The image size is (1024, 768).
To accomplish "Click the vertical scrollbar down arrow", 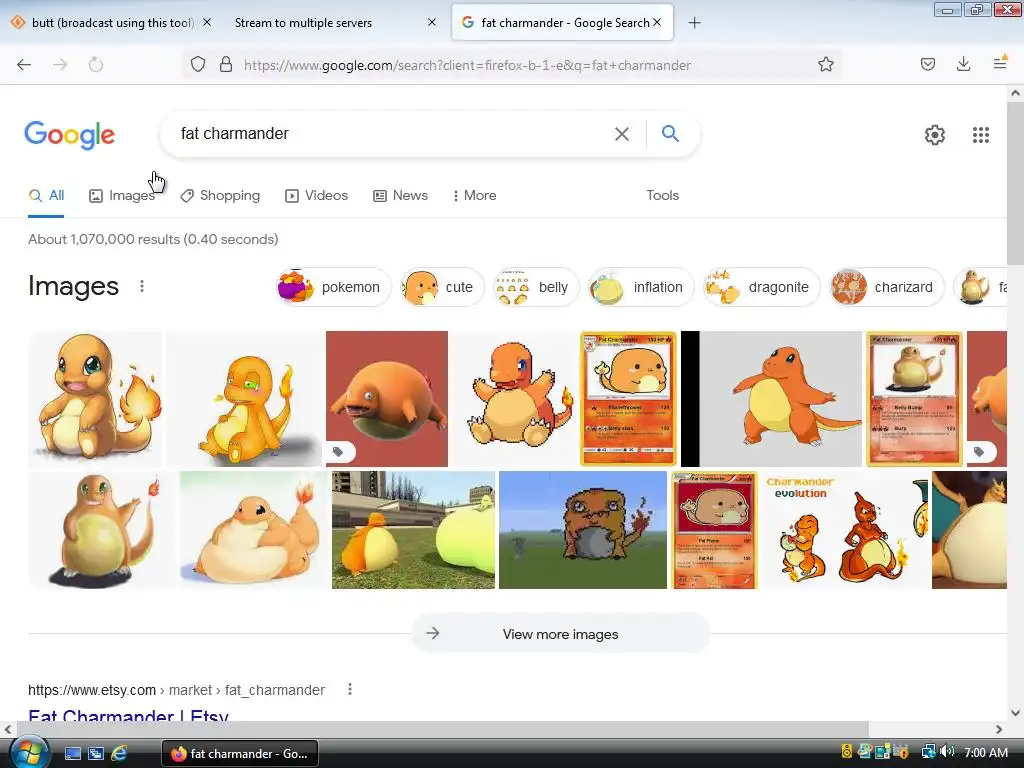I will click(x=1015, y=712).
